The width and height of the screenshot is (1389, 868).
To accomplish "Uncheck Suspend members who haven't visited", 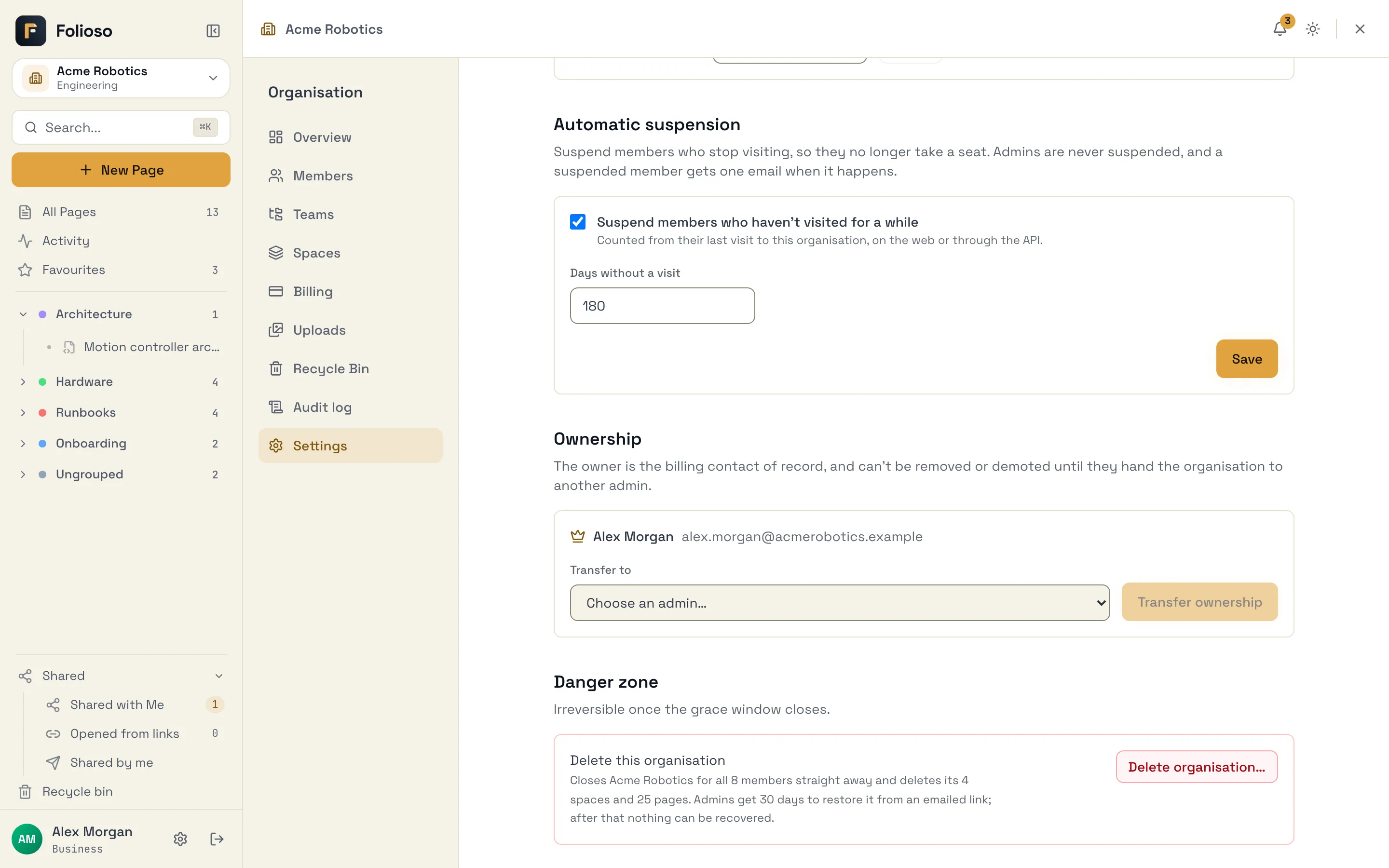I will pyautogui.click(x=577, y=222).
